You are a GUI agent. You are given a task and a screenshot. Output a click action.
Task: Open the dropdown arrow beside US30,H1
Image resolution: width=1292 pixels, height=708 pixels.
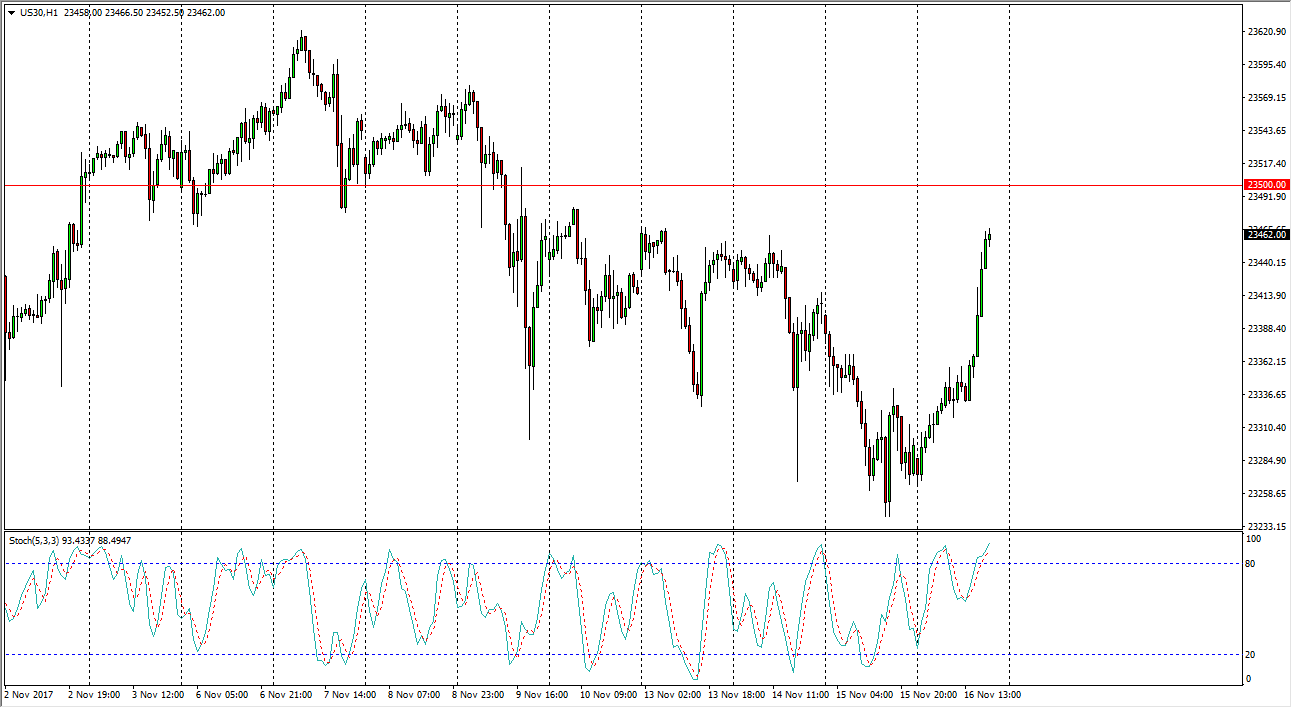pyautogui.click(x=11, y=12)
